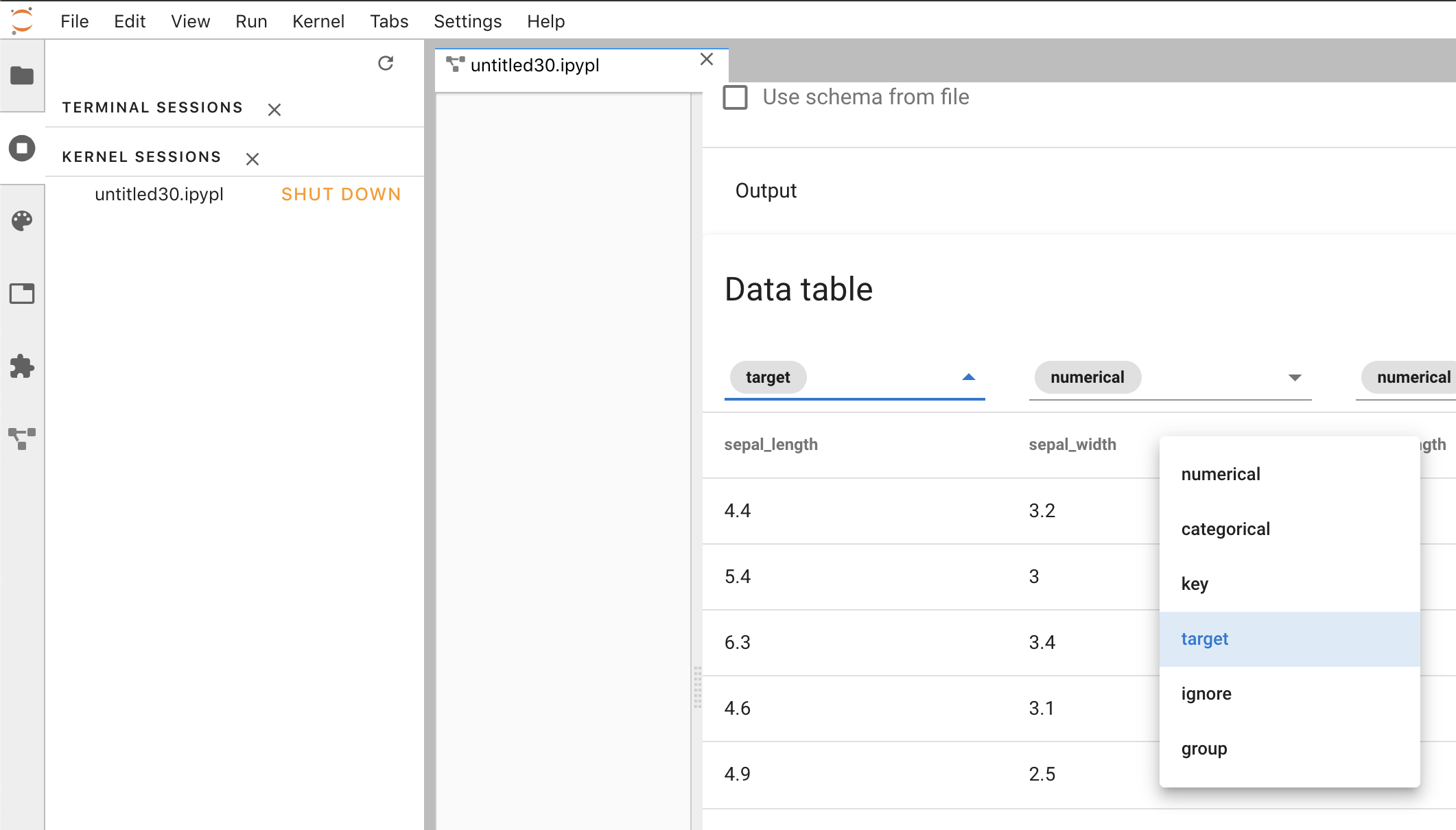The height and width of the screenshot is (830, 1456).
Task: Open the tabs panel sidebar icon
Action: point(22,294)
